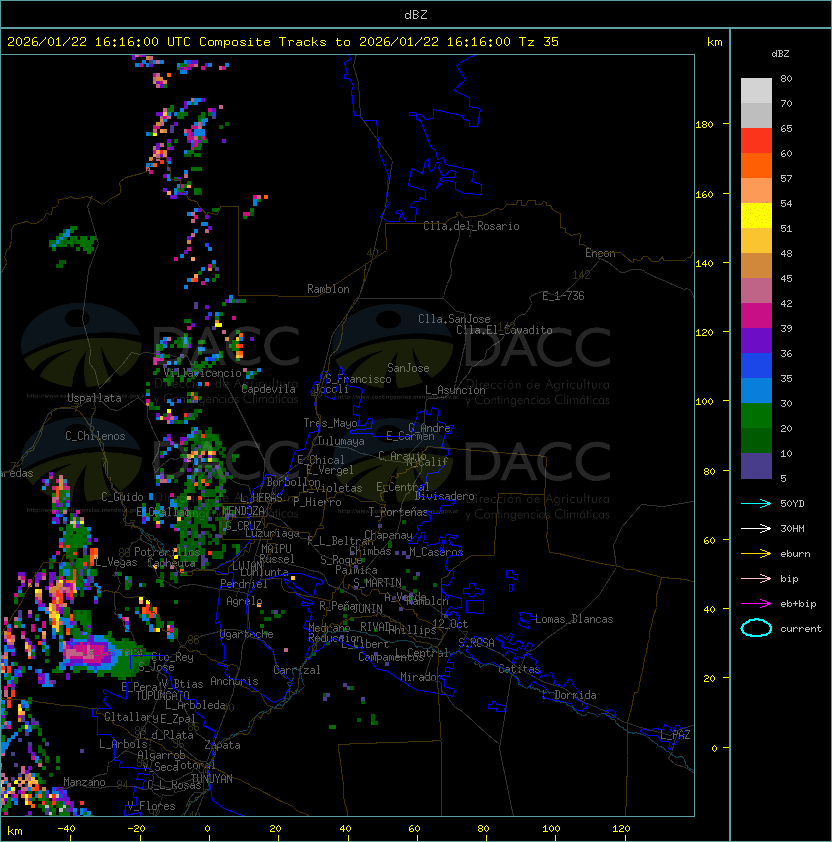Click the cyan 'current' ellipse legend symbol
Viewport: 832px width, 842px height.
(756, 628)
